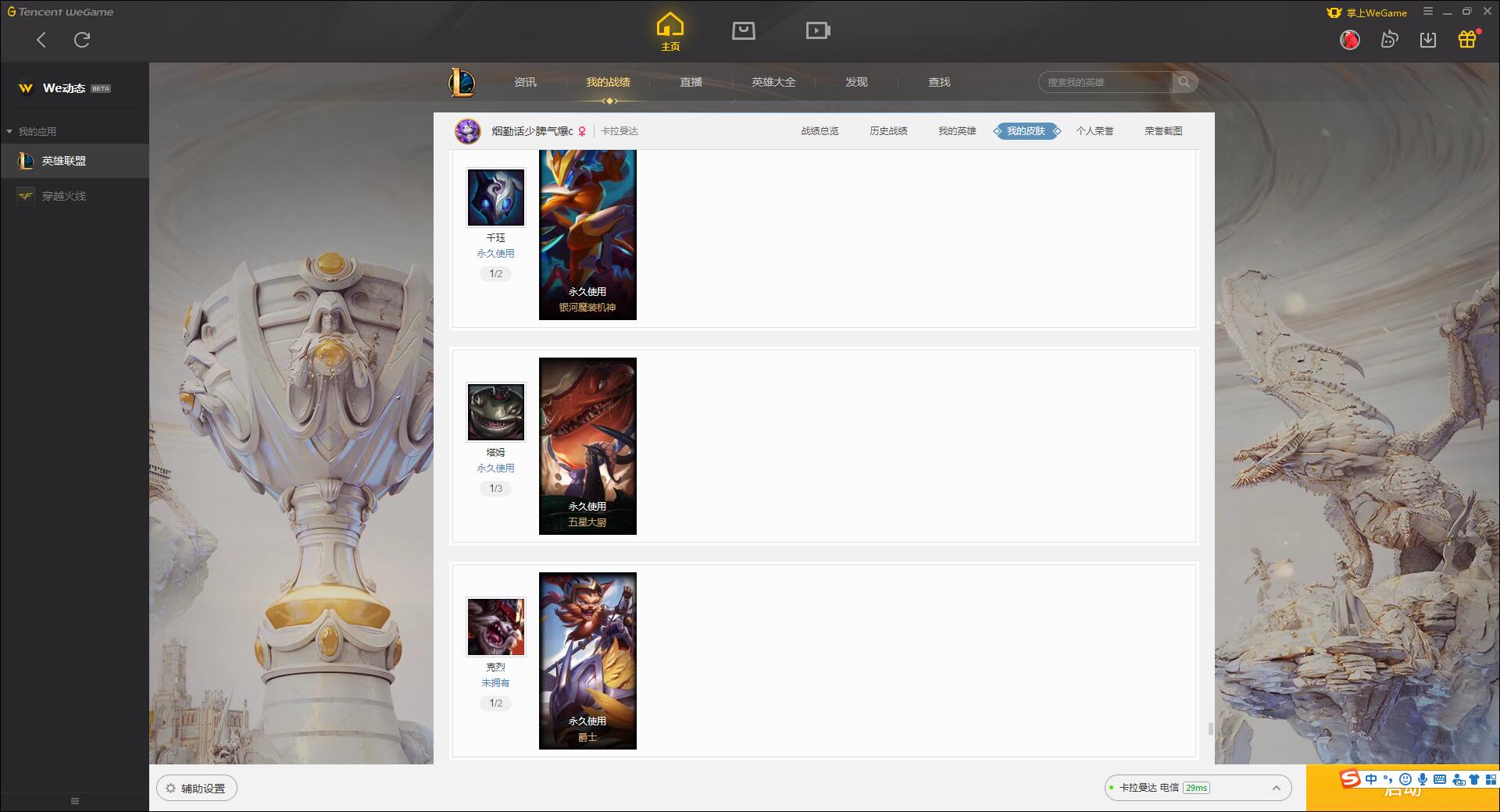This screenshot has height=812, width=1500.
Task: Open the 爵士 skin card
Action: pos(587,661)
